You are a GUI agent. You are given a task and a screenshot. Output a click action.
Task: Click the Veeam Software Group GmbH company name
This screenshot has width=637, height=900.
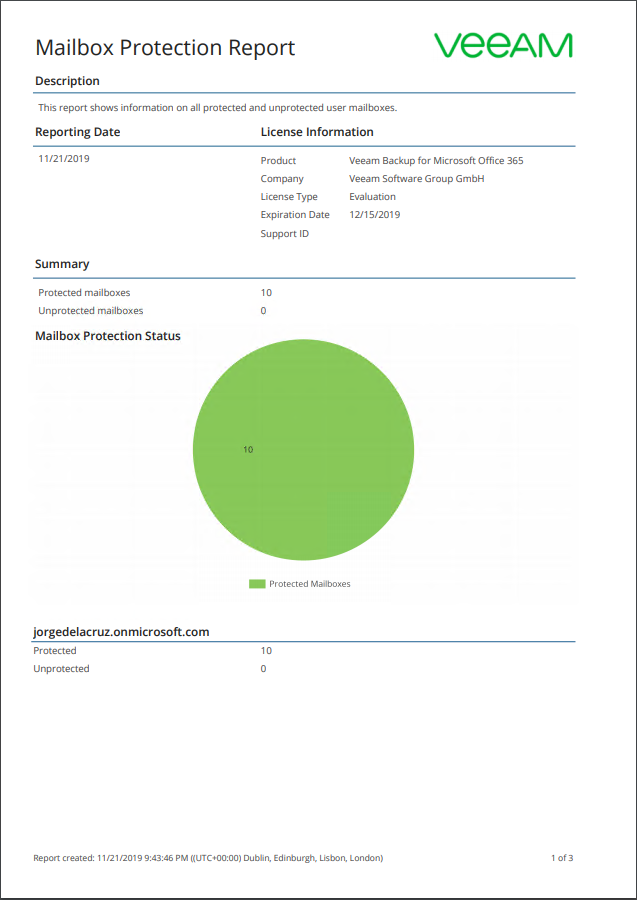(417, 179)
